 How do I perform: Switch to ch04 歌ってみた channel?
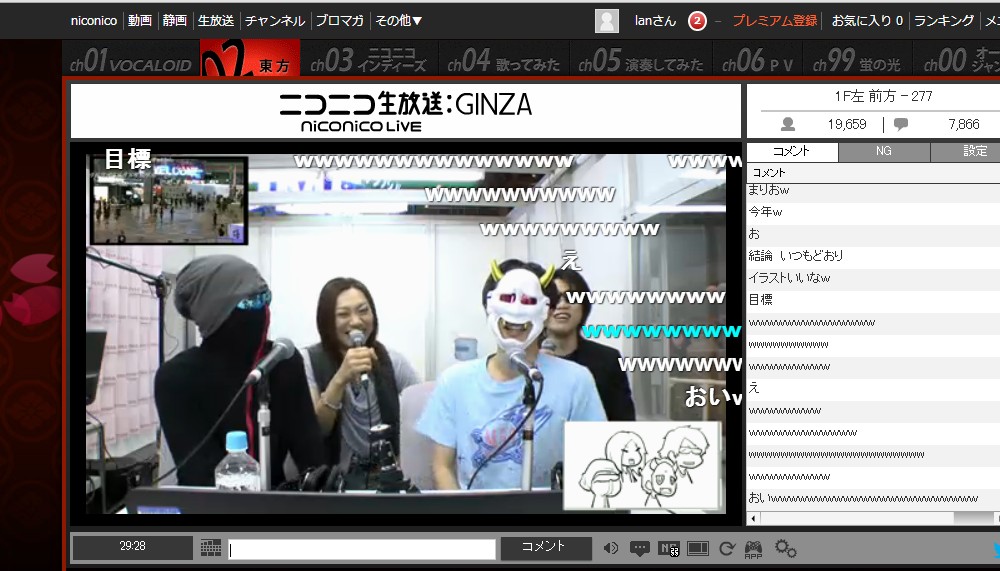click(x=504, y=59)
